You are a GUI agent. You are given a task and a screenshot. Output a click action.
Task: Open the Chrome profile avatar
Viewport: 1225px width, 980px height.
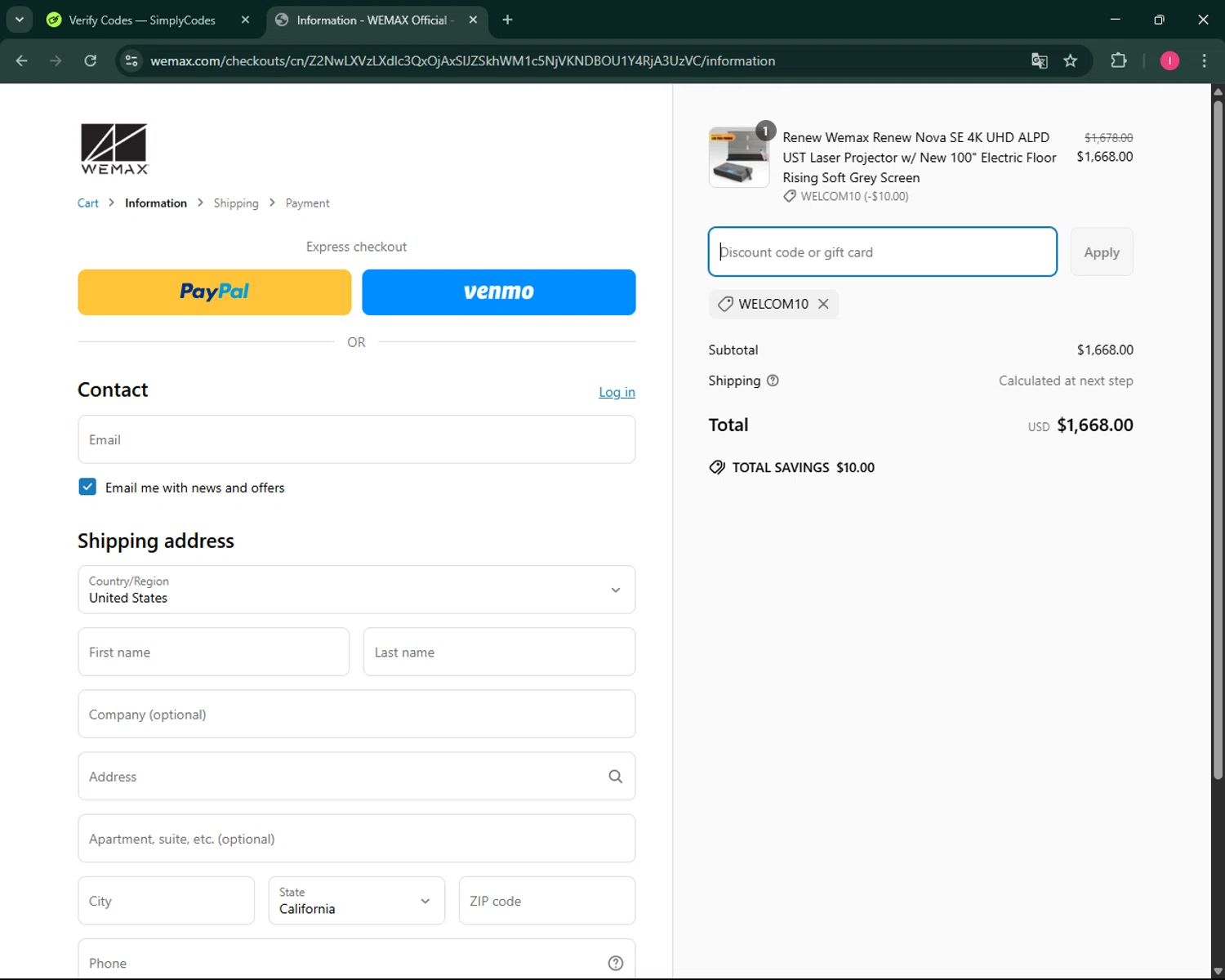(1169, 60)
